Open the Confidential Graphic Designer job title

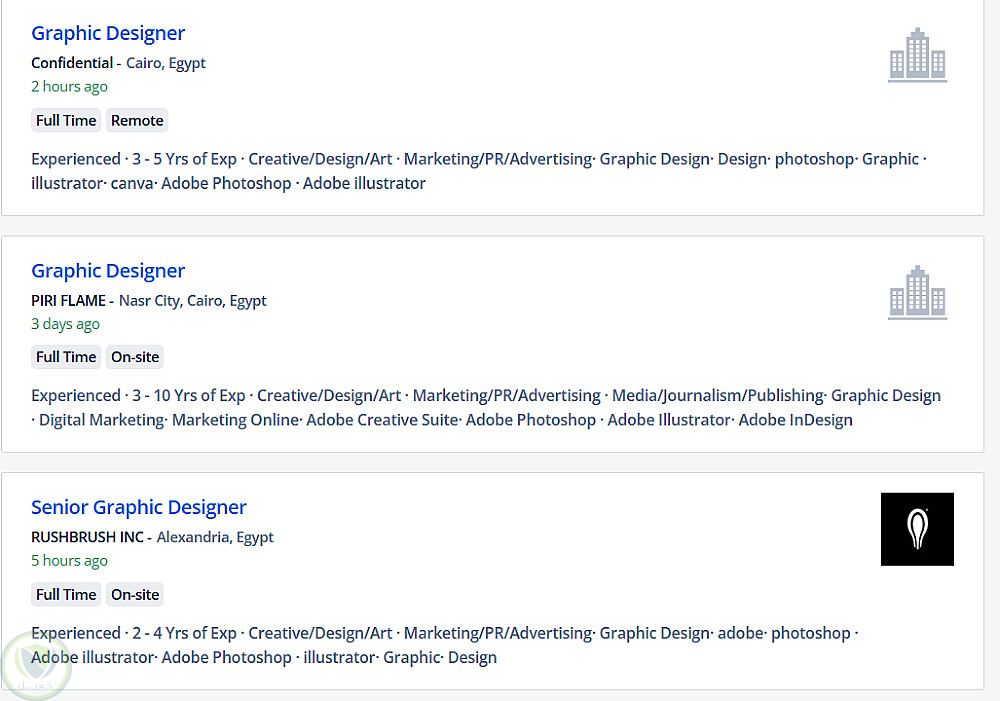point(108,33)
